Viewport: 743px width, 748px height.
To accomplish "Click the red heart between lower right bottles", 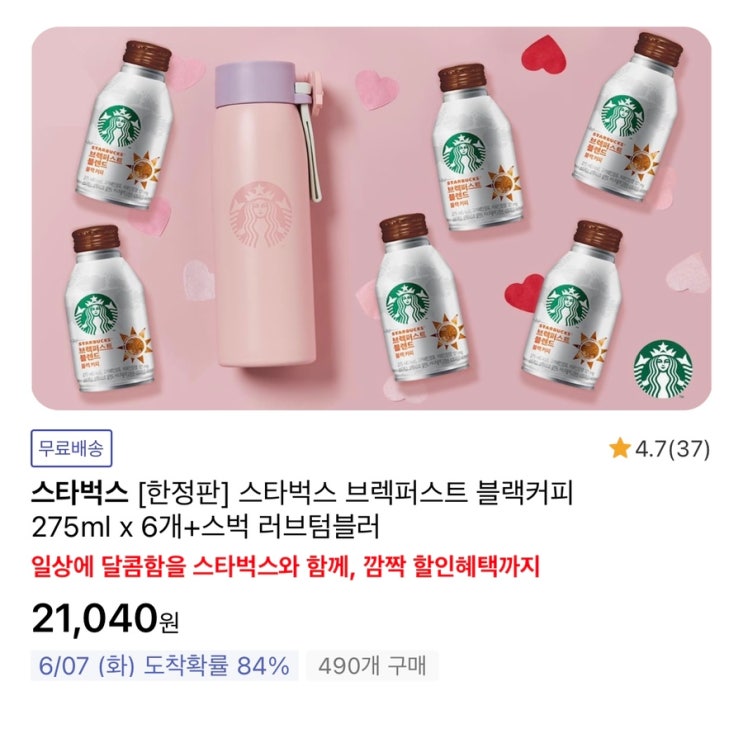I will point(524,291).
